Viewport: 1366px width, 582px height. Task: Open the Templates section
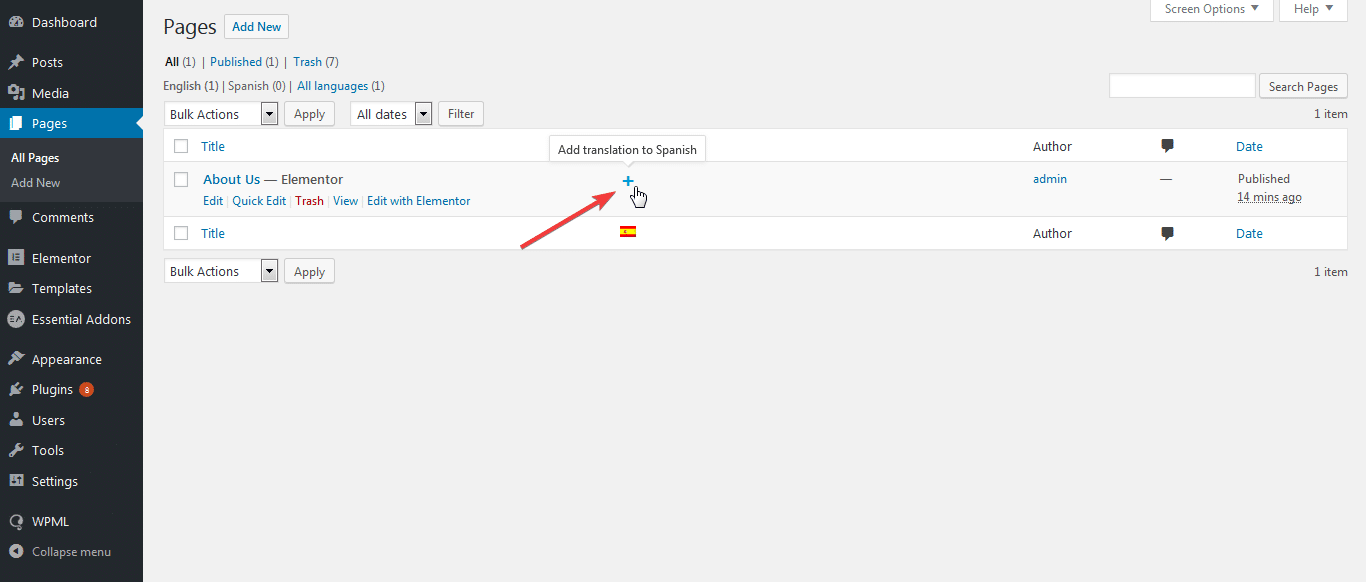click(62, 288)
